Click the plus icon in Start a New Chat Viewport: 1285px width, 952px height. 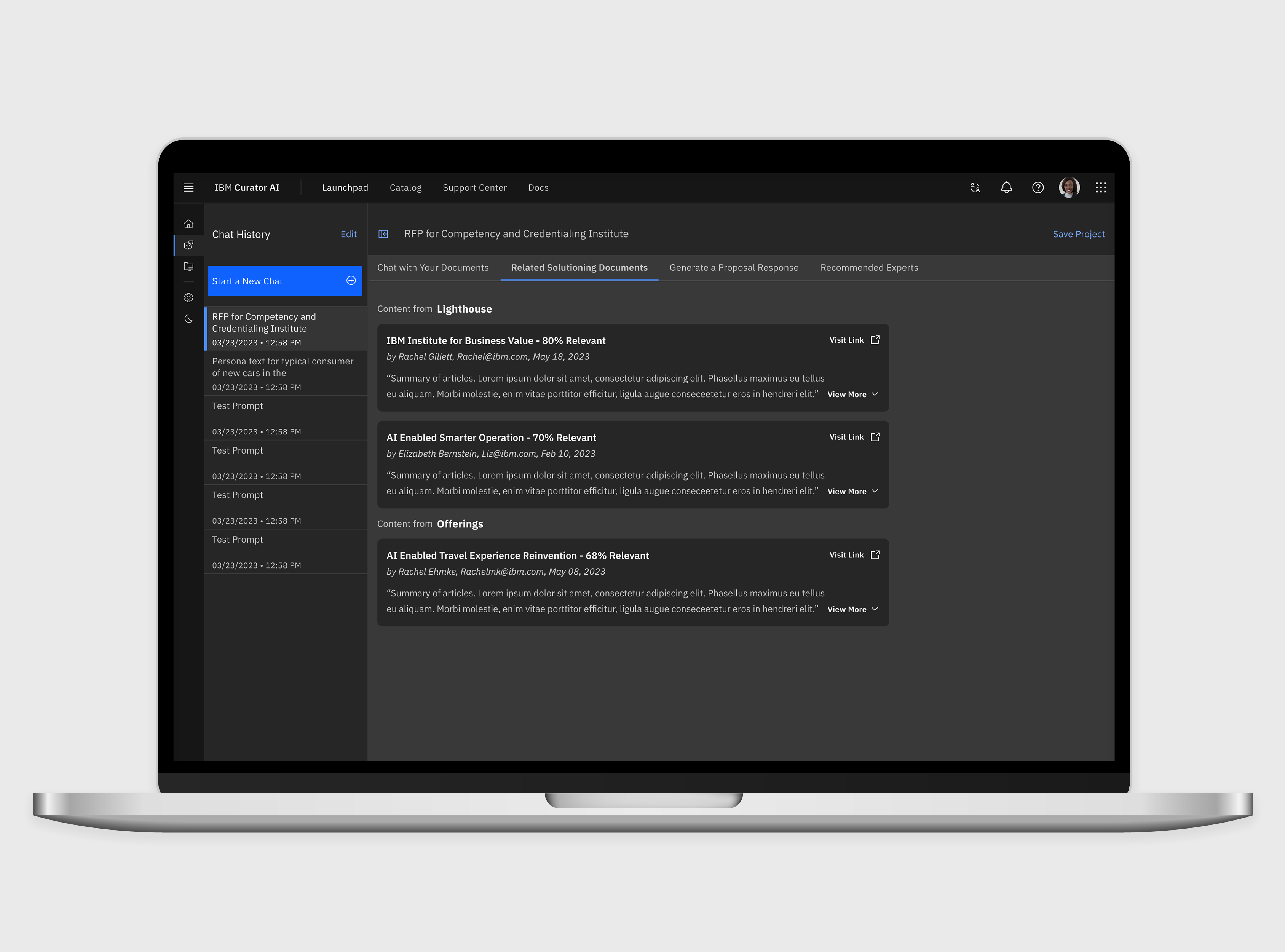(x=351, y=281)
